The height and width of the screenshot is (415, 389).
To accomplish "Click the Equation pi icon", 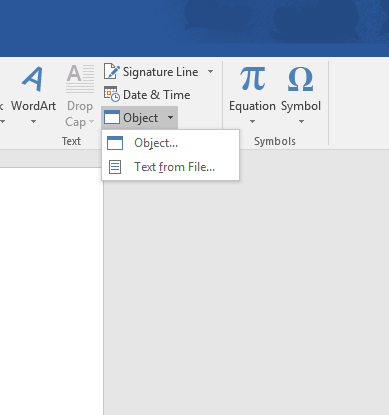I will click(x=253, y=79).
